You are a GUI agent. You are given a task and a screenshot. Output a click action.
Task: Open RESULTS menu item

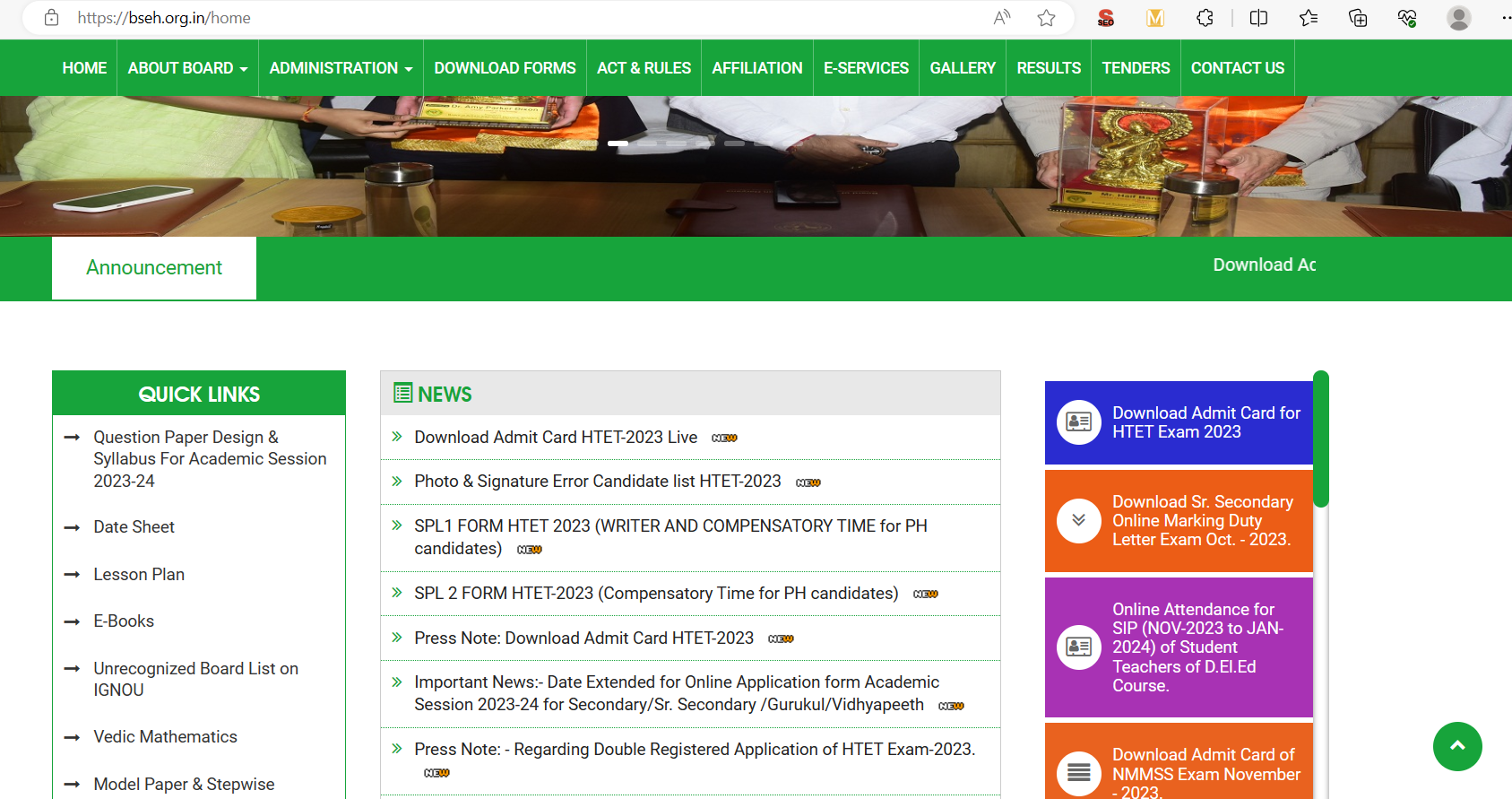coord(1049,68)
